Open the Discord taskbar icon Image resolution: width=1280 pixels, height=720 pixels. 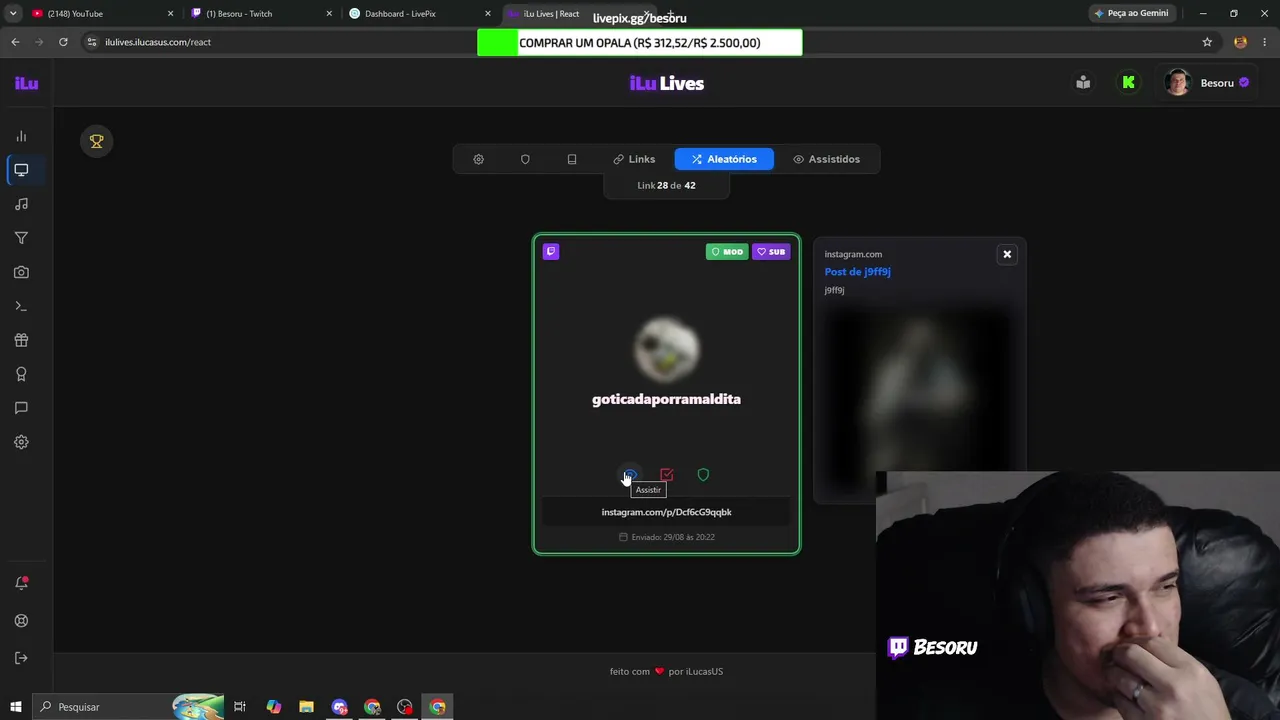(x=339, y=707)
